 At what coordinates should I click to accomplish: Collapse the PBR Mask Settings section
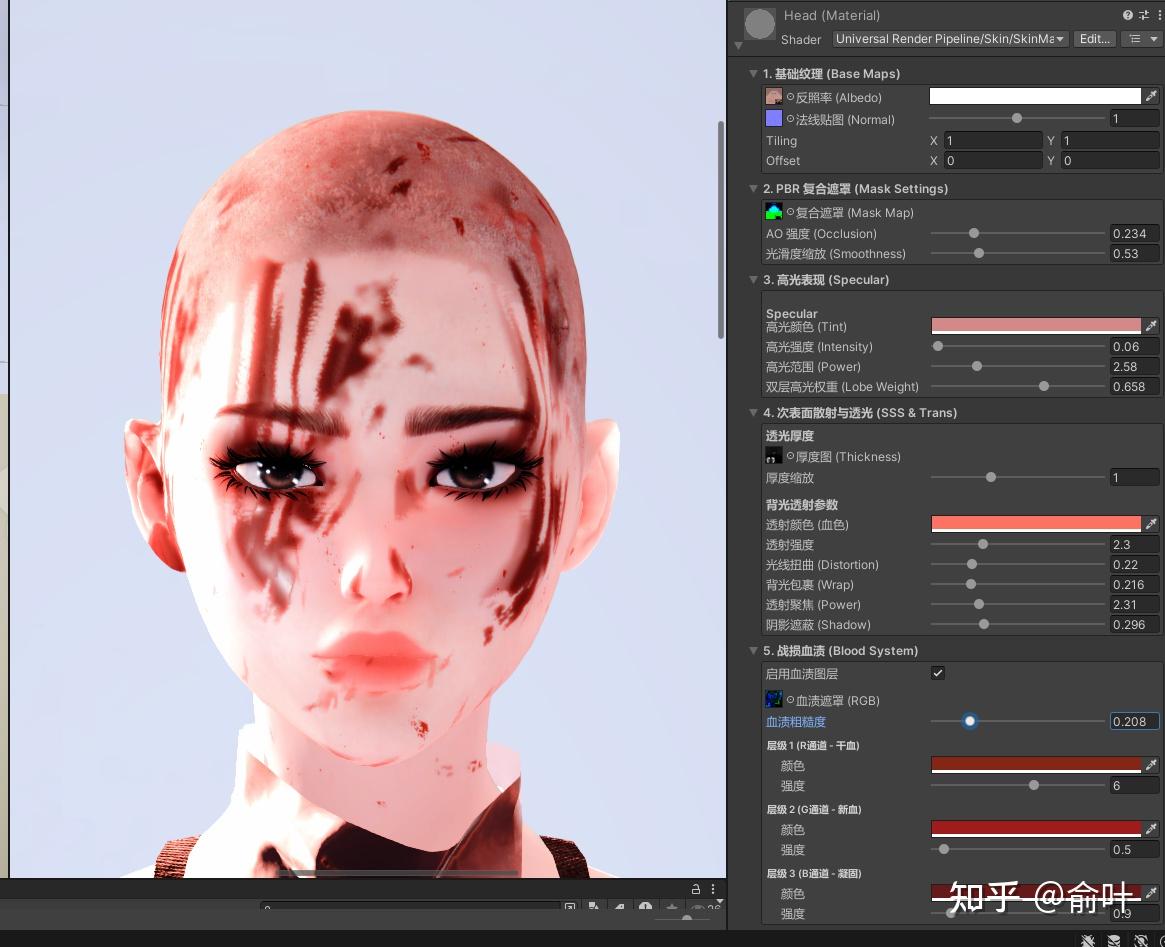tap(753, 189)
